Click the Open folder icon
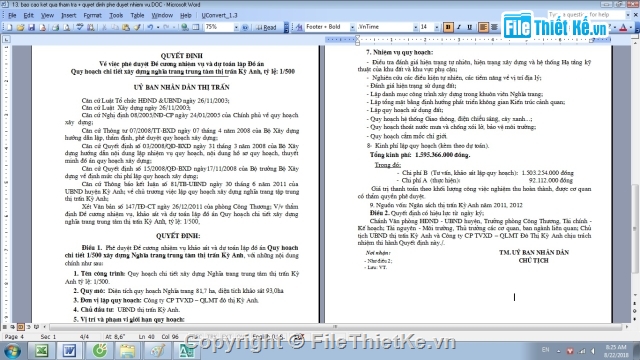The width and height of the screenshot is (640, 360). (20, 27)
